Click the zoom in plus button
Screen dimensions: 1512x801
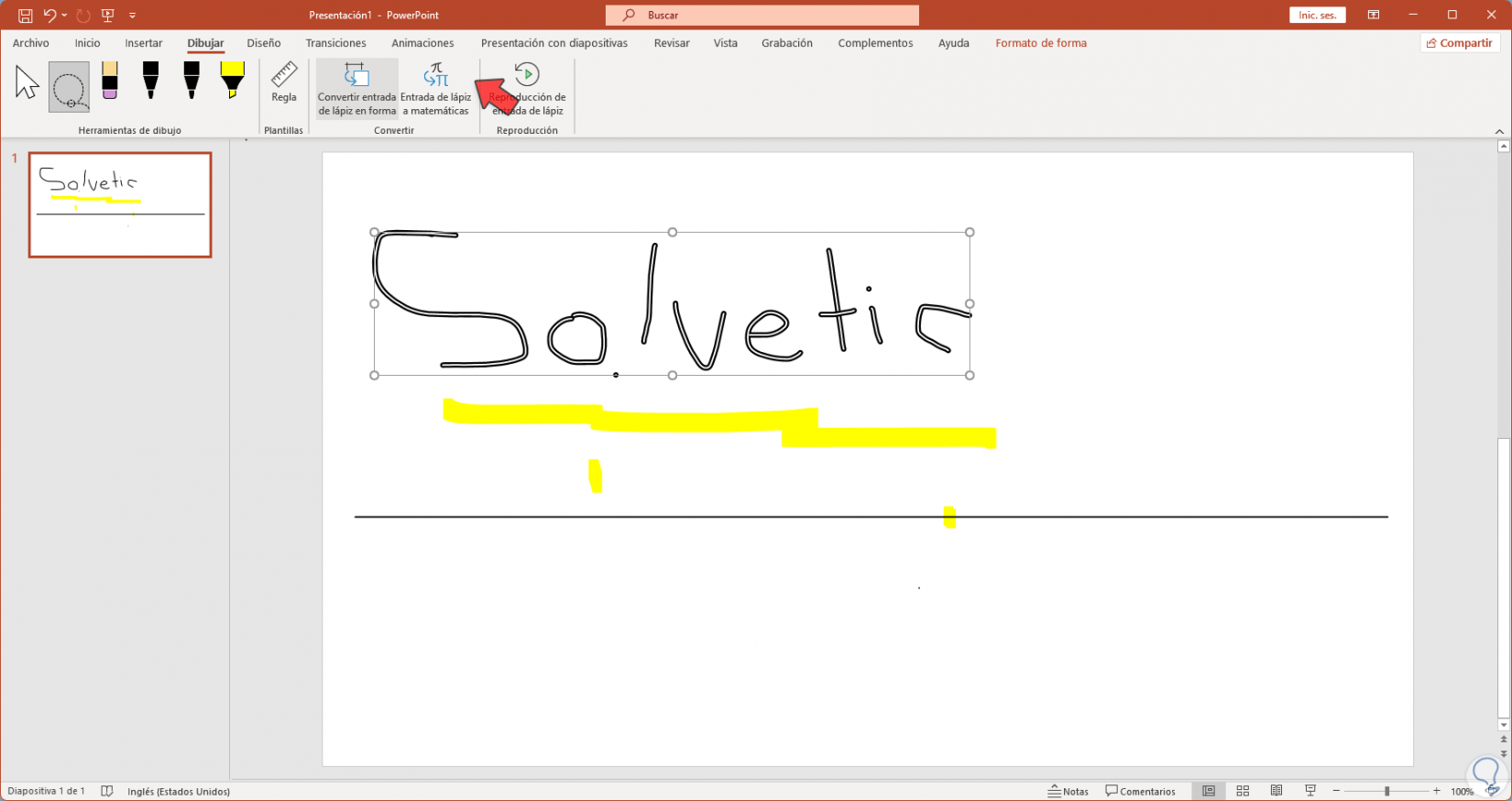[1437, 791]
